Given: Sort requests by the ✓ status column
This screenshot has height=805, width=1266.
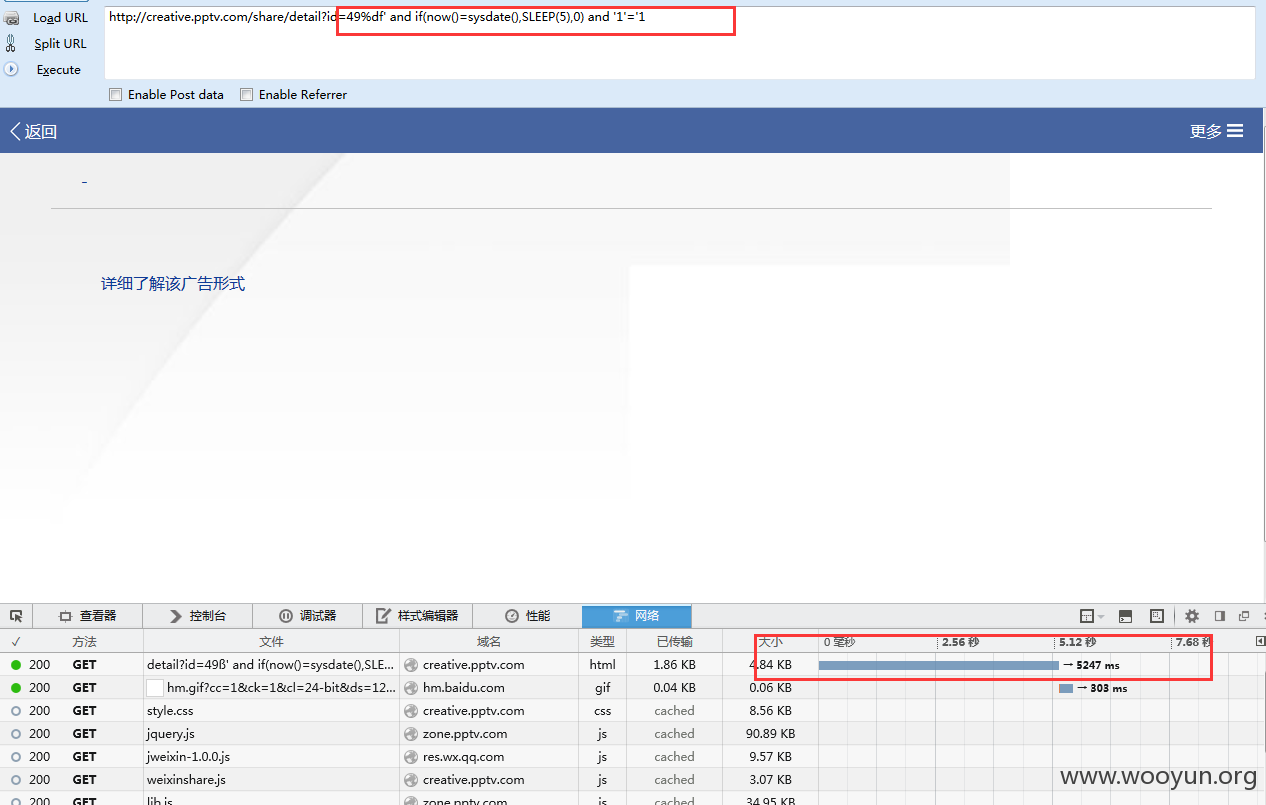Looking at the screenshot, I should pyautogui.click(x=16, y=642).
